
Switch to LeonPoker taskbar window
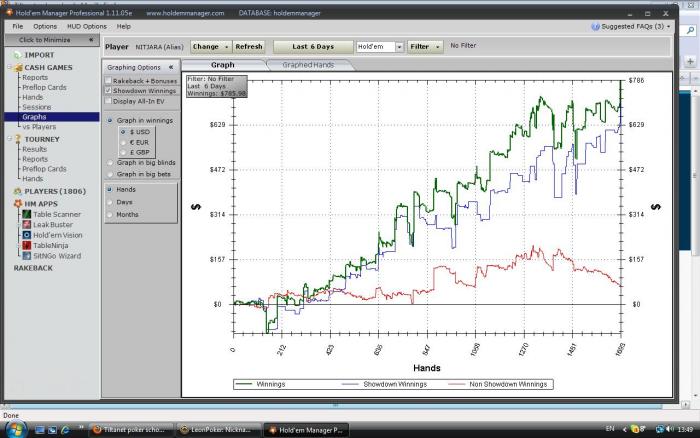click(x=219, y=430)
